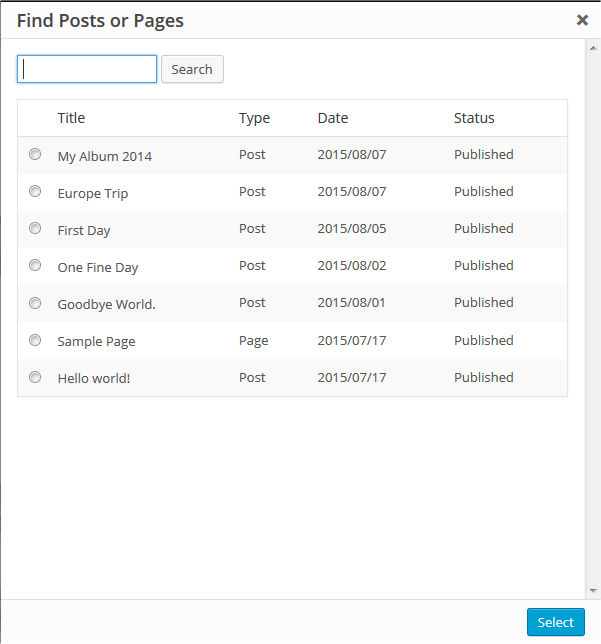This screenshot has width=601, height=644.
Task: Click the Date column header
Action: [x=333, y=118]
